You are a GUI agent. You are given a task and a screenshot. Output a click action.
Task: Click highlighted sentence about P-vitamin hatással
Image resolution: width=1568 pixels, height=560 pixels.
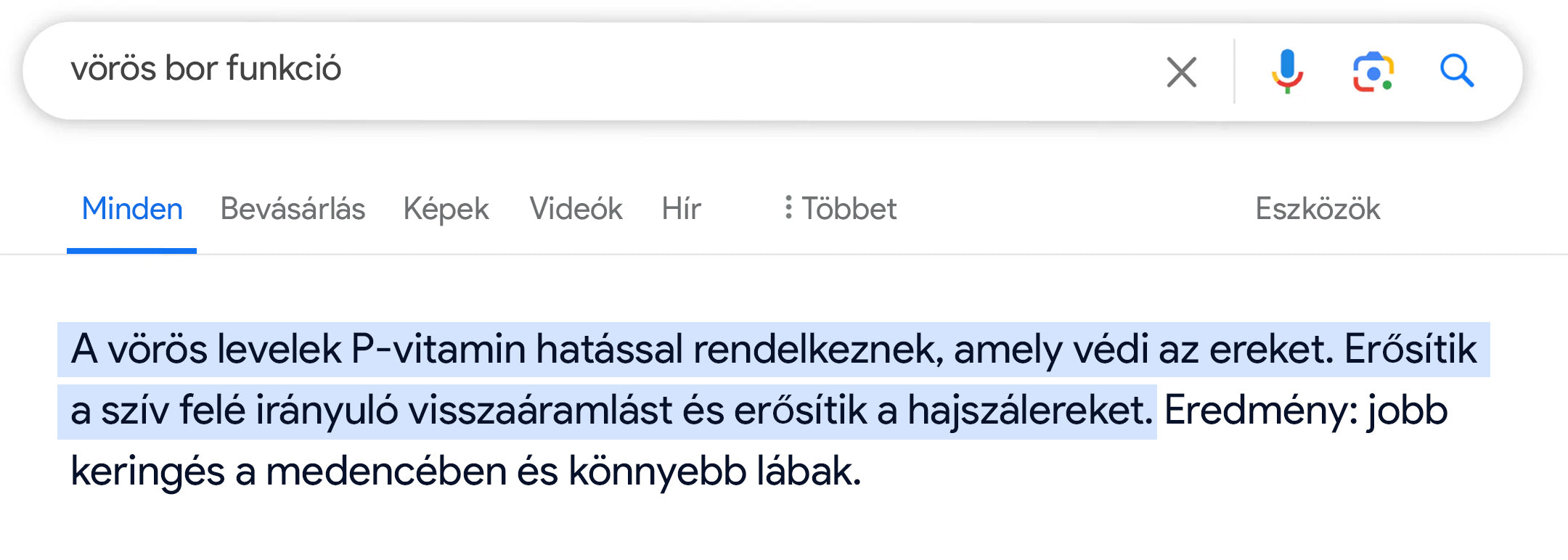point(773,350)
